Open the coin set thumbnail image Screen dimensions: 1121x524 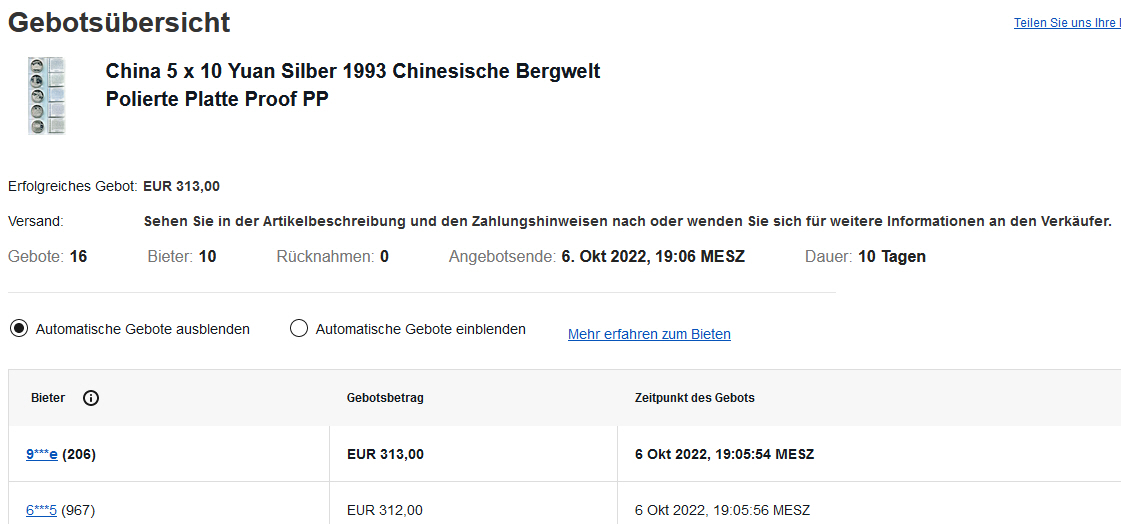coord(47,96)
